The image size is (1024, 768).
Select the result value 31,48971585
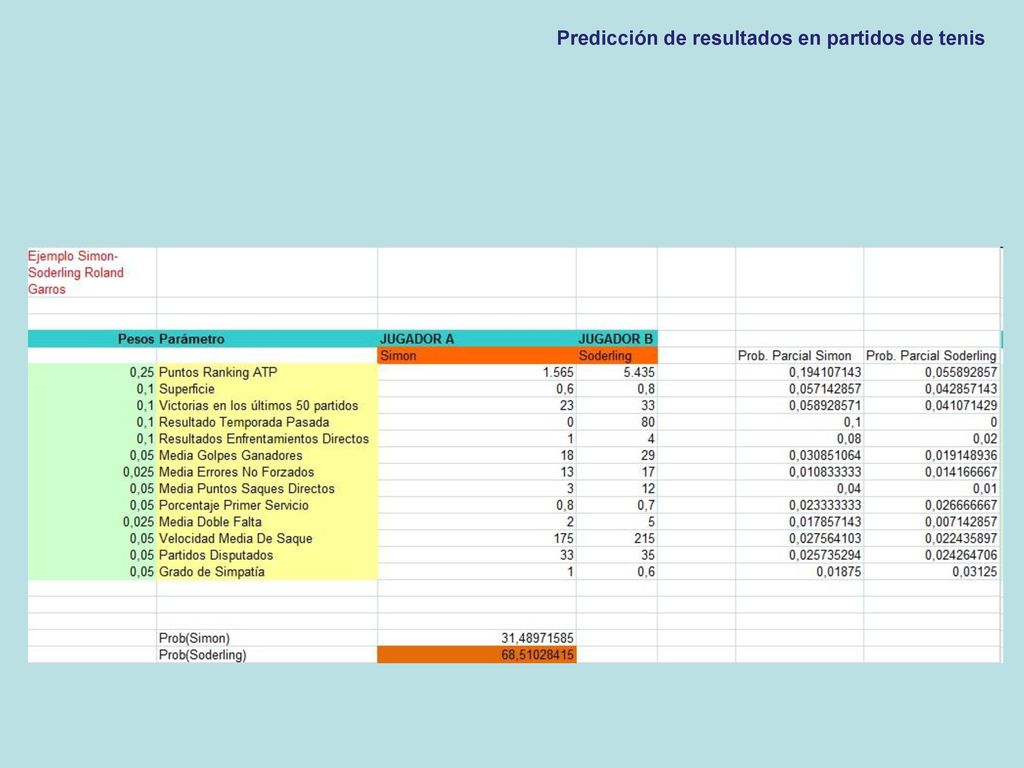pyautogui.click(x=477, y=638)
